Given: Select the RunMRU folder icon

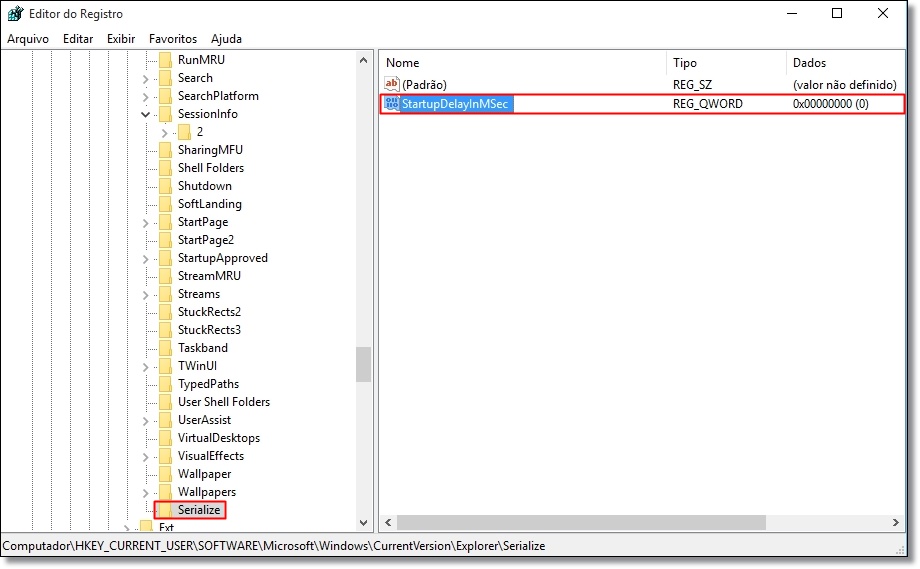Looking at the screenshot, I should click(x=165, y=60).
